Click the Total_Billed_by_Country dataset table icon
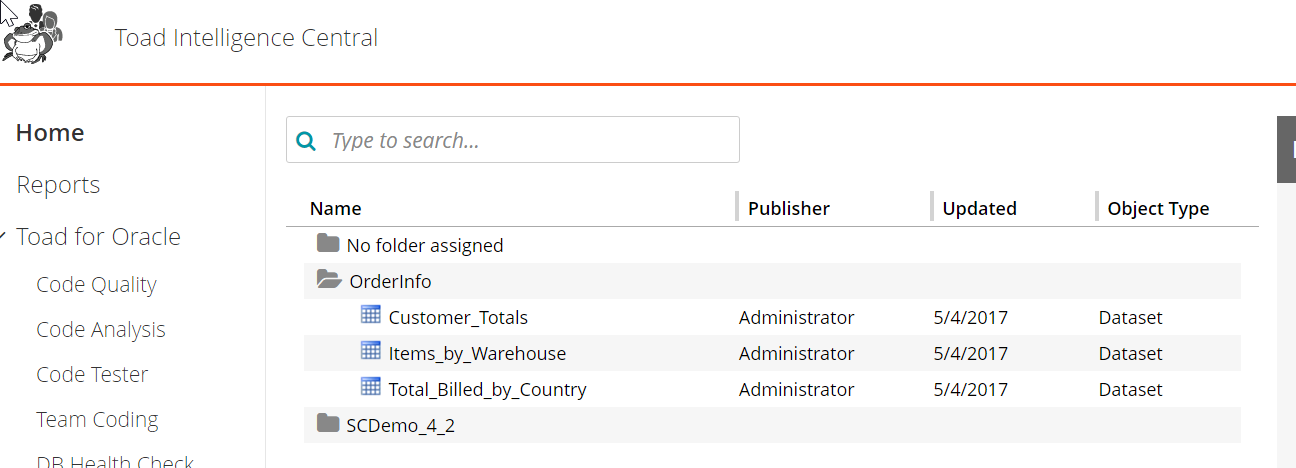The image size is (1296, 468). [x=370, y=387]
